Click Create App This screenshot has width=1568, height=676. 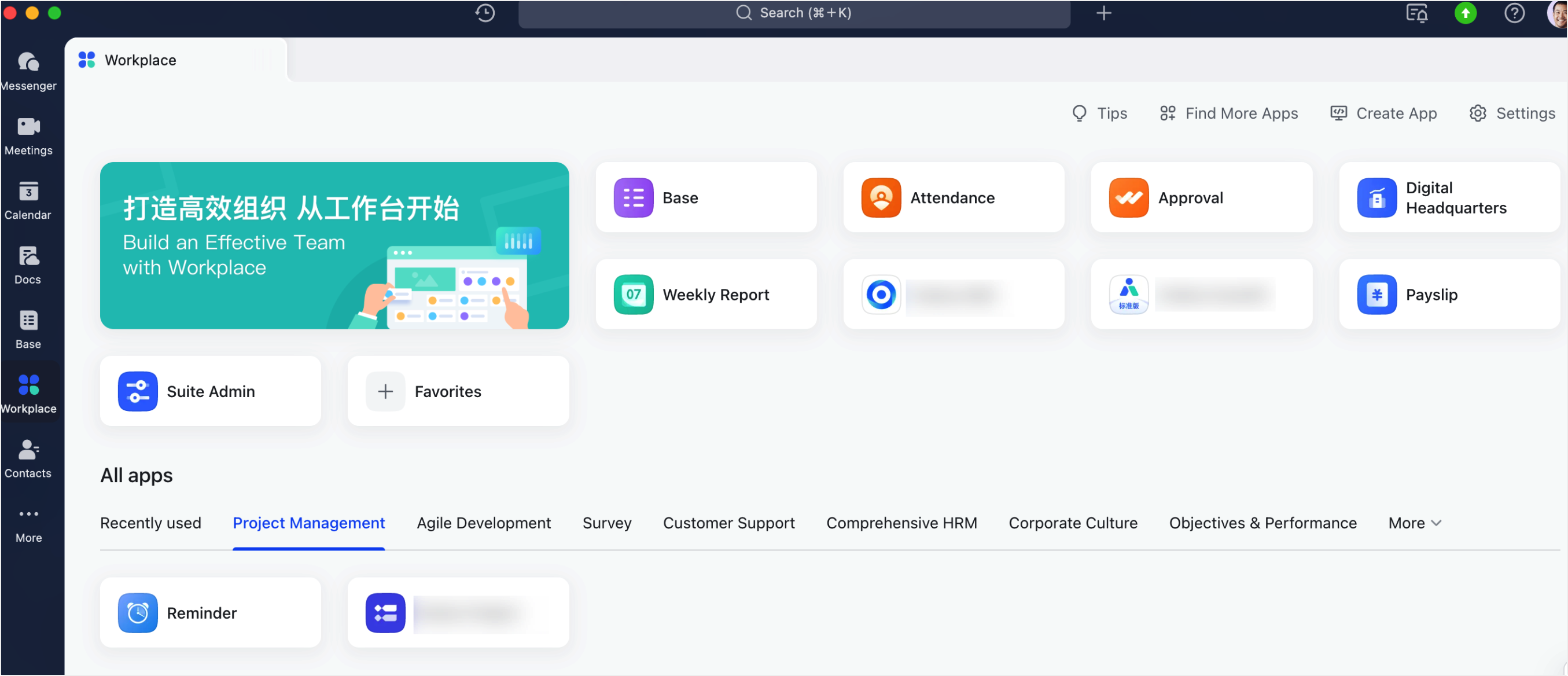(x=1383, y=113)
